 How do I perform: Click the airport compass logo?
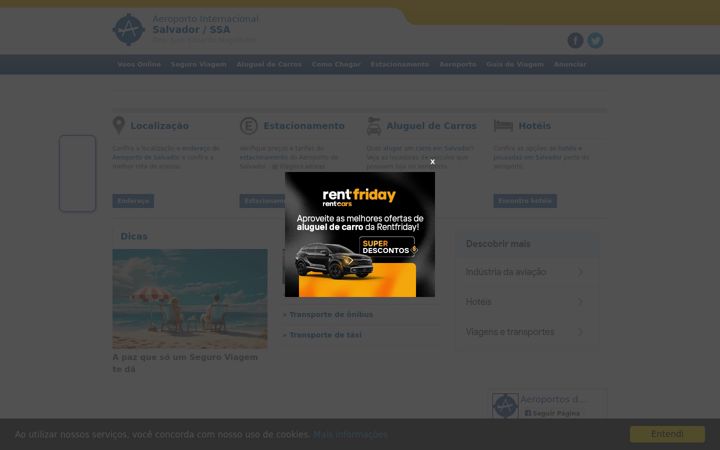(x=129, y=29)
